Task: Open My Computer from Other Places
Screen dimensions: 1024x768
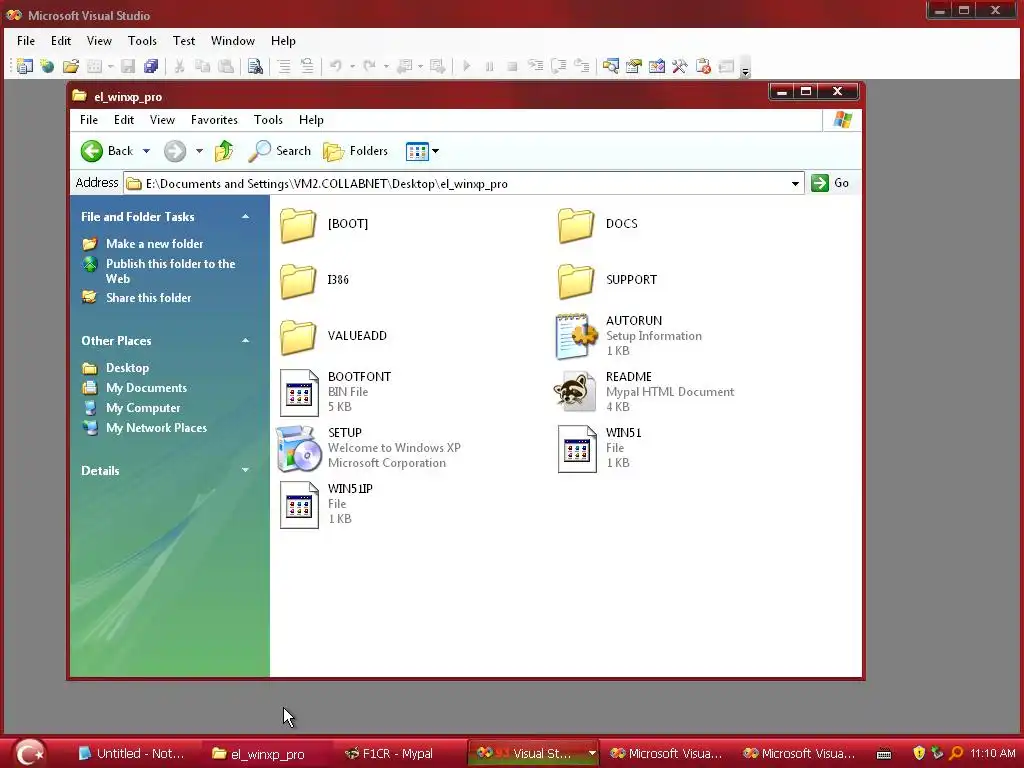Action: pyautogui.click(x=143, y=408)
